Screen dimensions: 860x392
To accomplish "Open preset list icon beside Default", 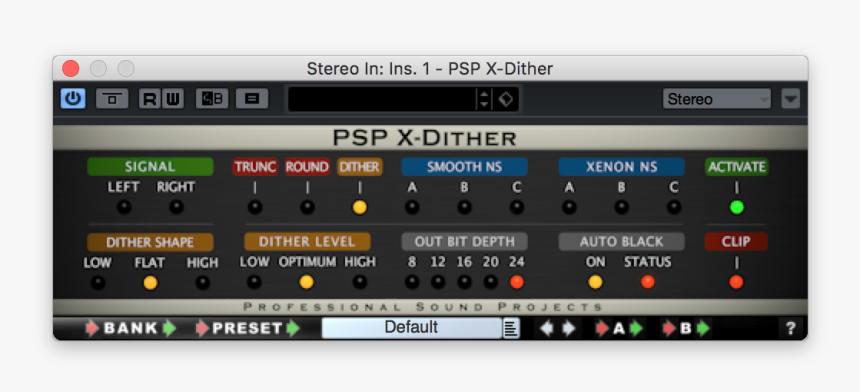I will [x=511, y=328].
